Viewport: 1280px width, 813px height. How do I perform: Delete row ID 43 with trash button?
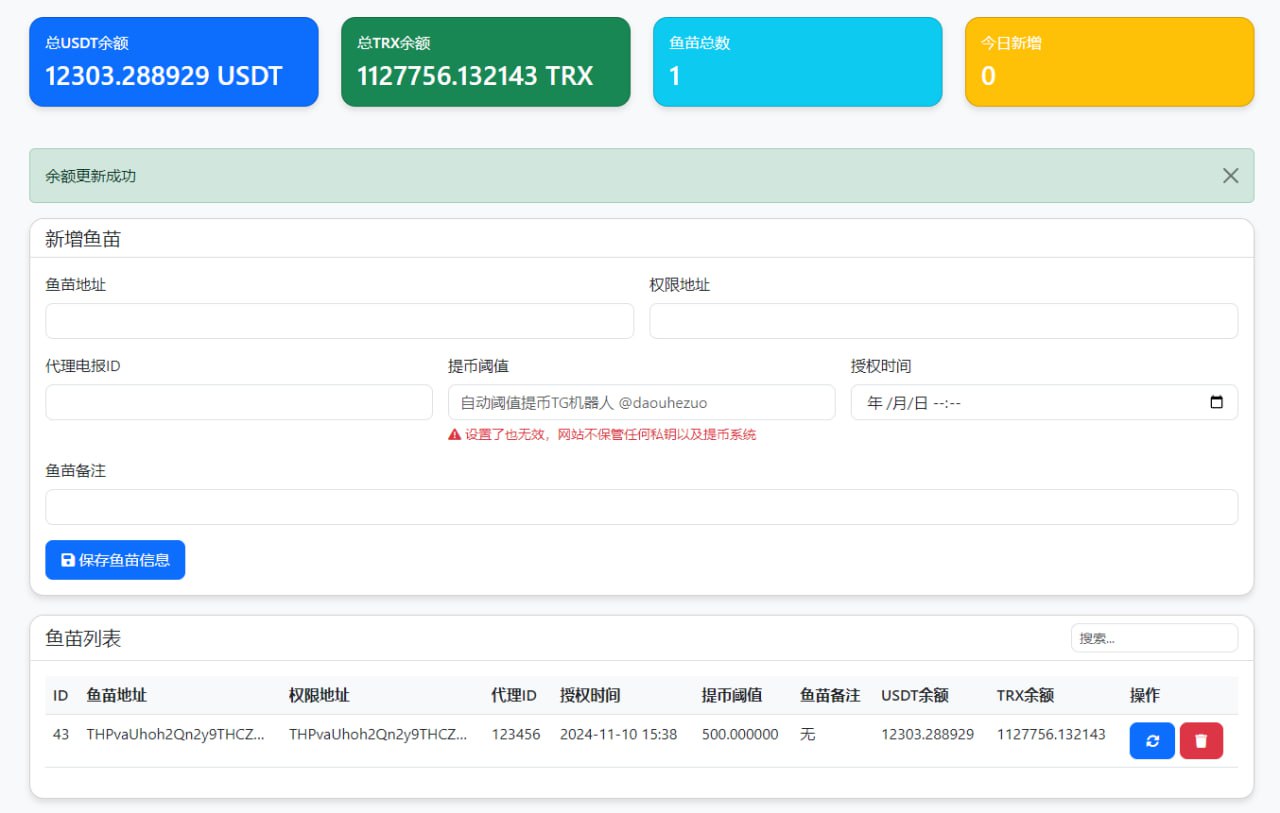(x=1201, y=741)
